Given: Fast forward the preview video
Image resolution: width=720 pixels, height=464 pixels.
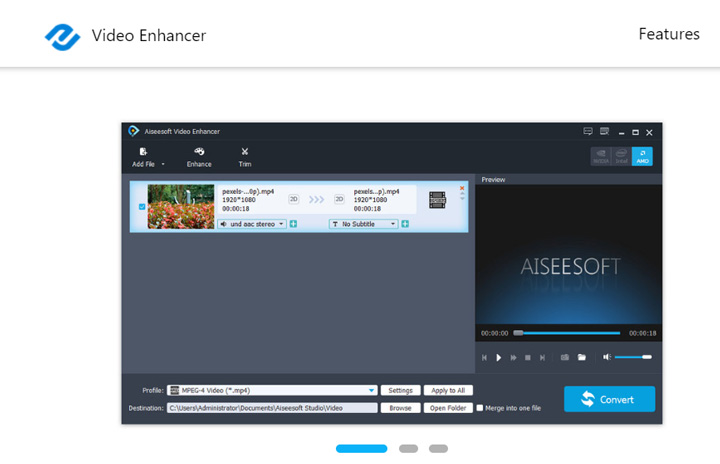Looking at the screenshot, I should tap(513, 357).
